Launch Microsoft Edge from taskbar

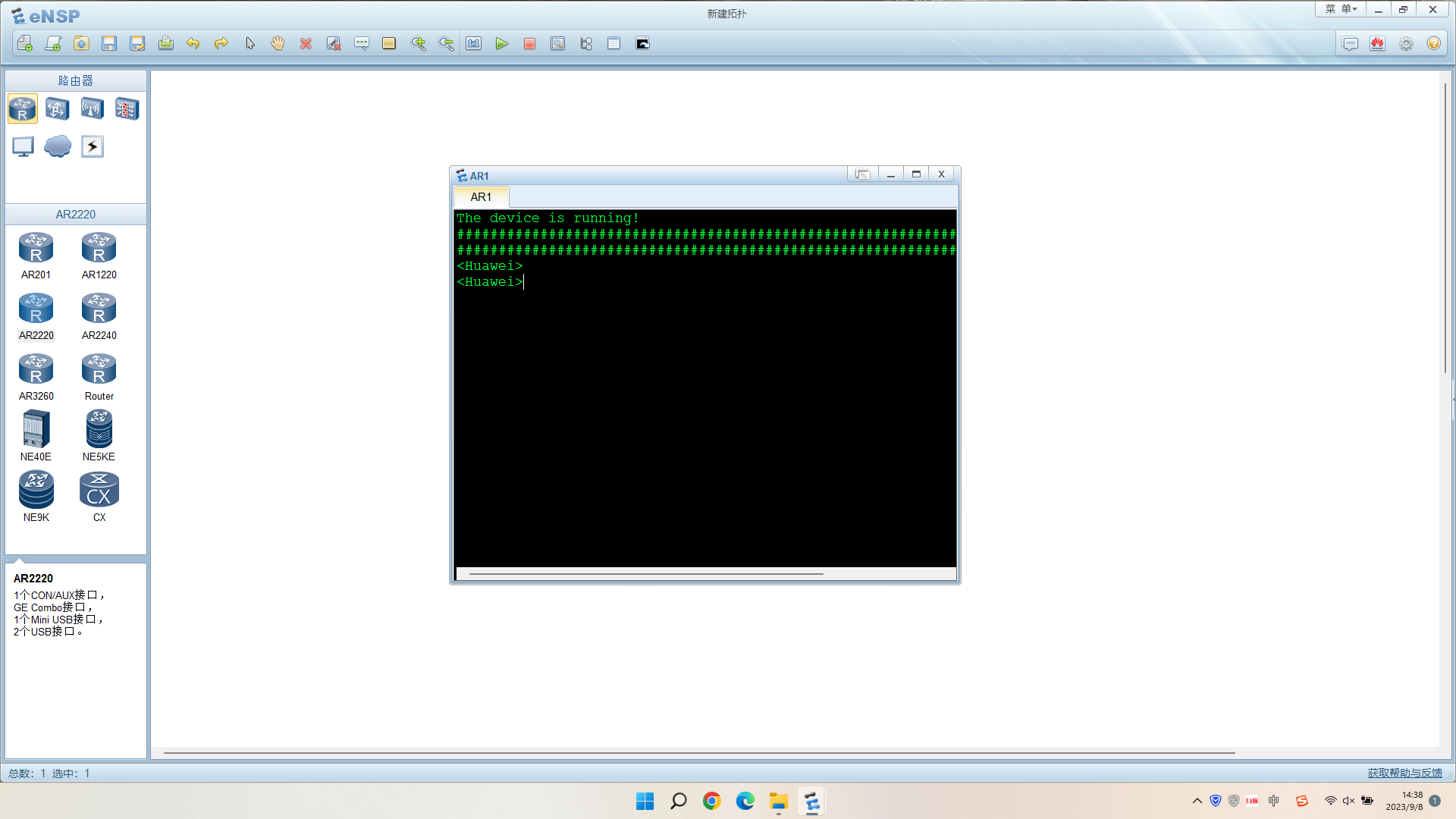click(x=745, y=801)
